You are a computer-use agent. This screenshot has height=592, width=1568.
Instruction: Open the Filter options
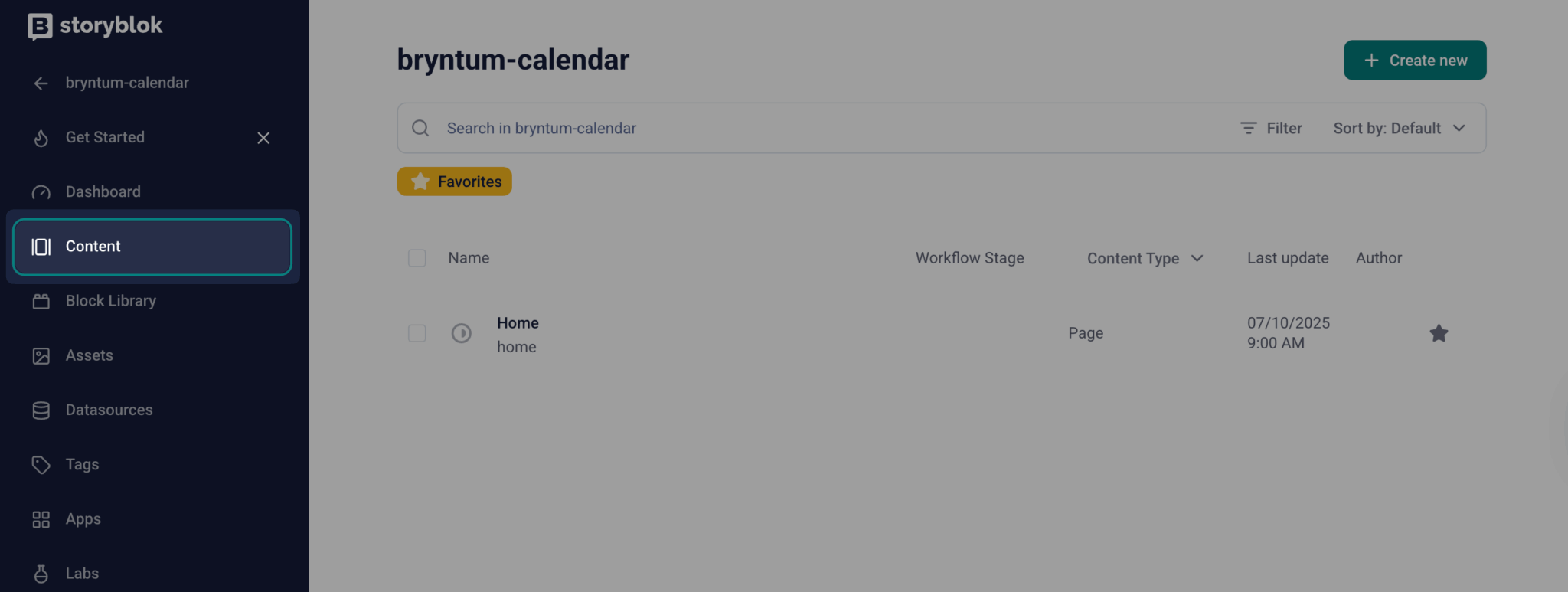pos(1271,129)
